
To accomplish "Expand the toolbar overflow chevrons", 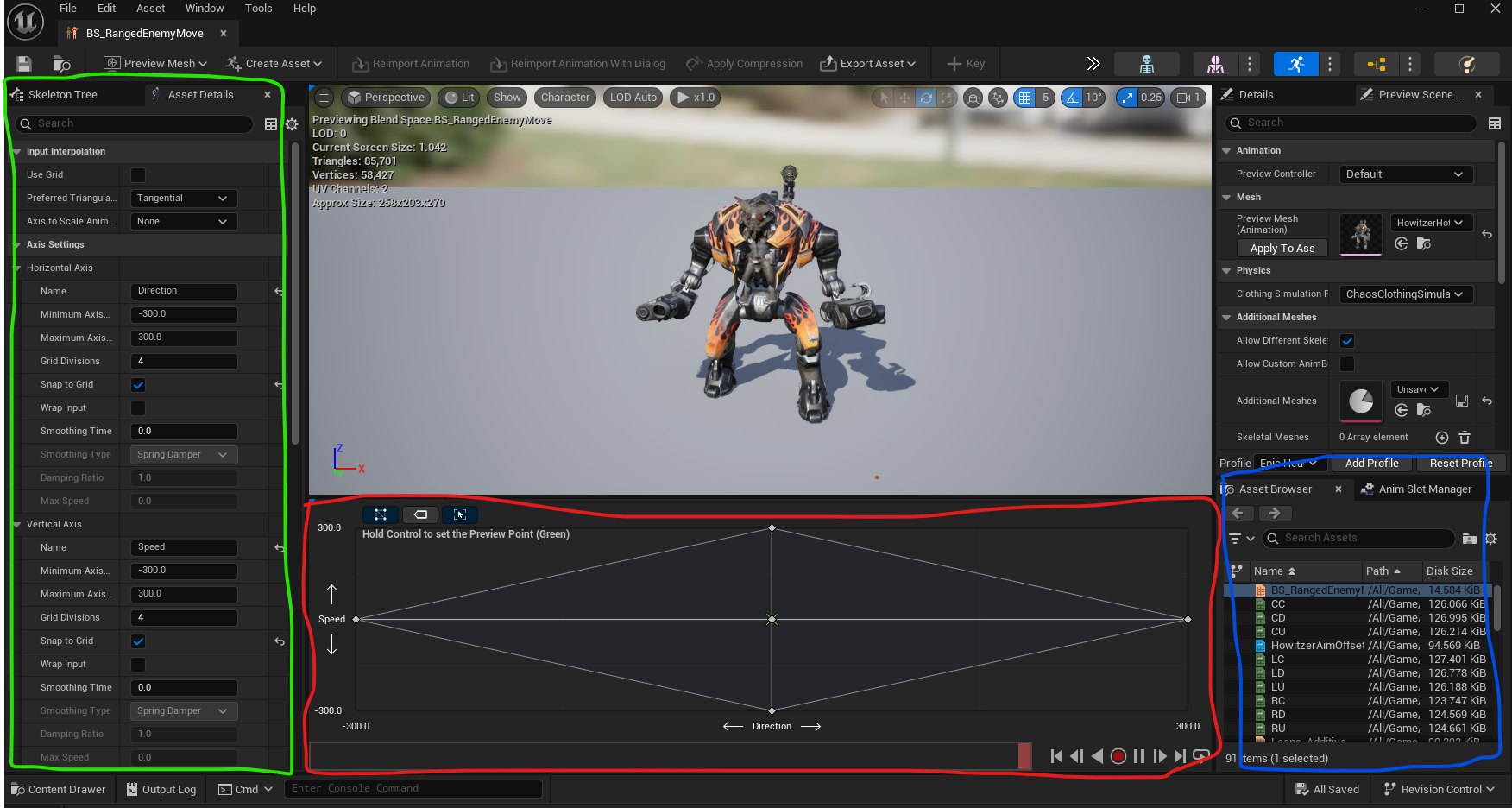I will [x=1093, y=64].
